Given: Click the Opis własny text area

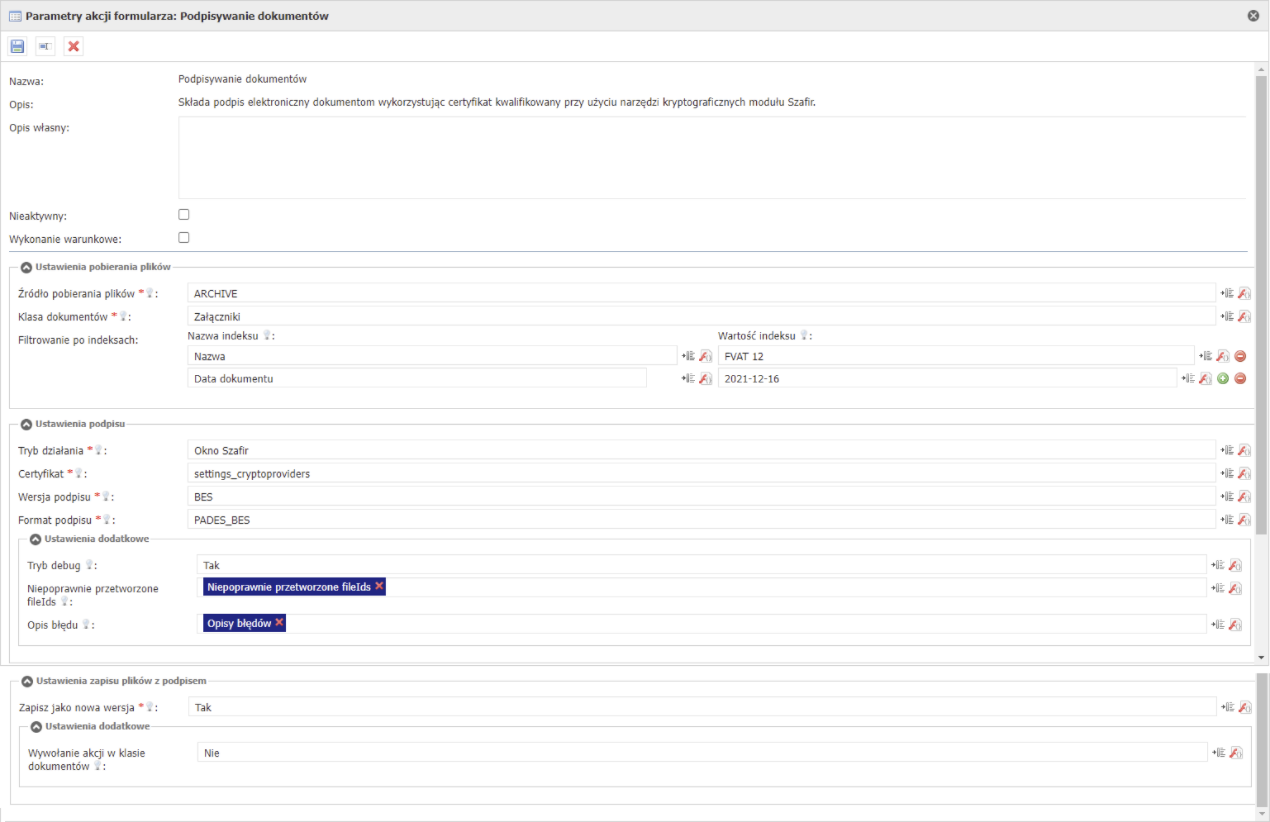Looking at the screenshot, I should pos(711,157).
